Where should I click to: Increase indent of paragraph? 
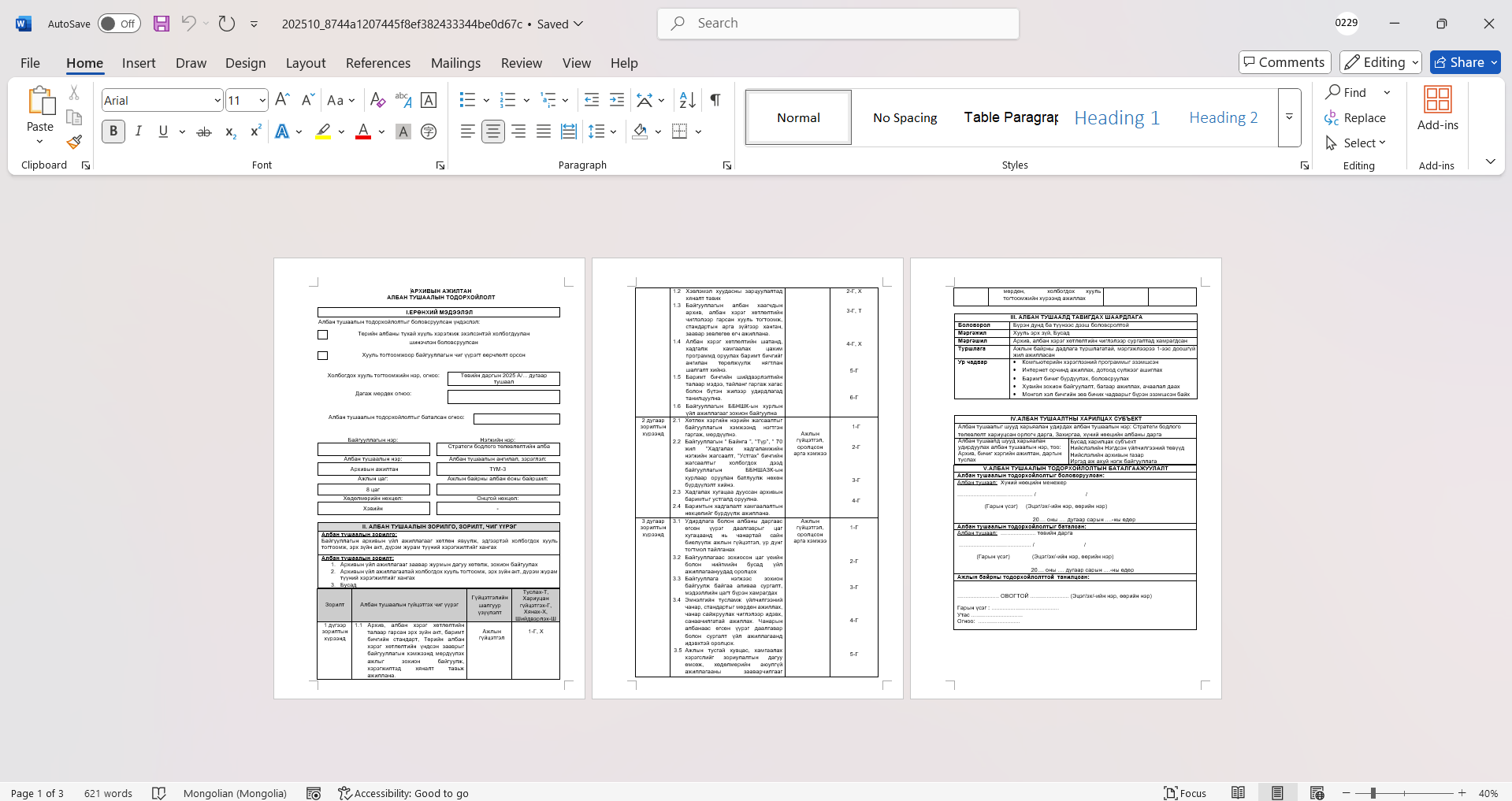click(x=617, y=100)
